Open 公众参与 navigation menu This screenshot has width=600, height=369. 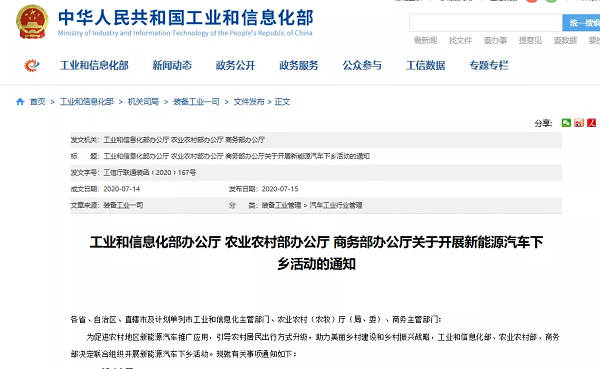(x=362, y=65)
